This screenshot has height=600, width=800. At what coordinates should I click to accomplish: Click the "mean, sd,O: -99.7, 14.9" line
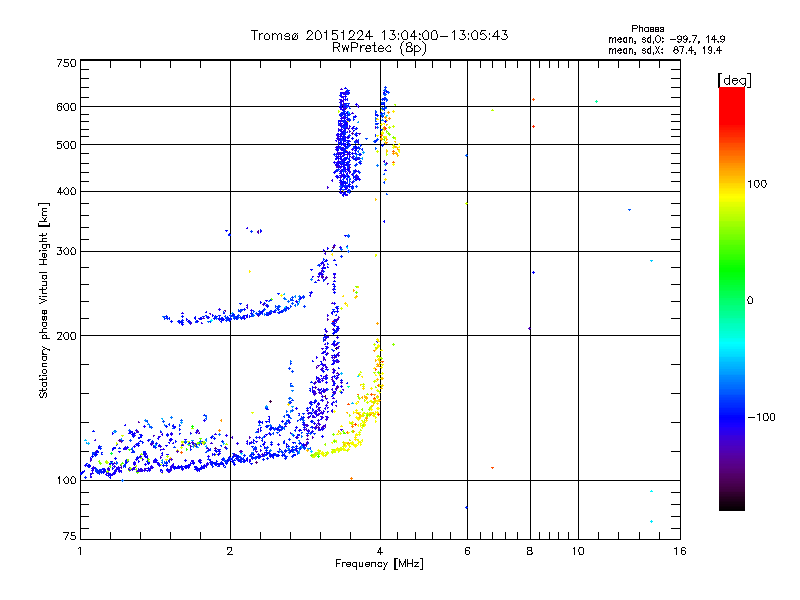pyautogui.click(x=666, y=39)
